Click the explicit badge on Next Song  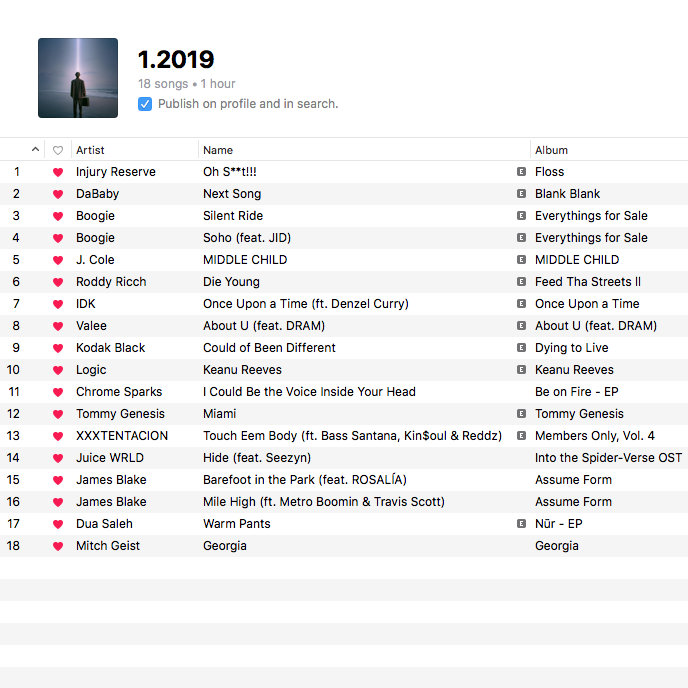(521, 194)
